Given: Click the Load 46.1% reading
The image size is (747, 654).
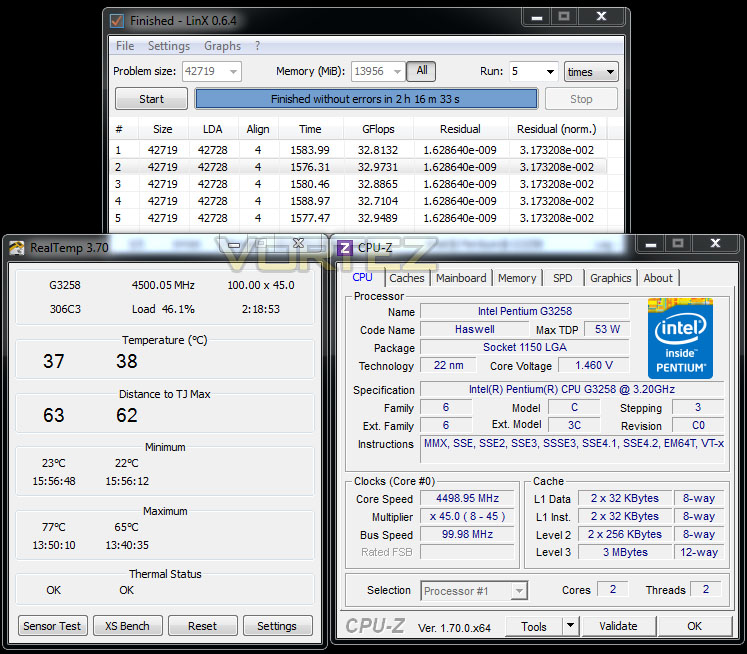Looking at the screenshot, I should point(163,309).
